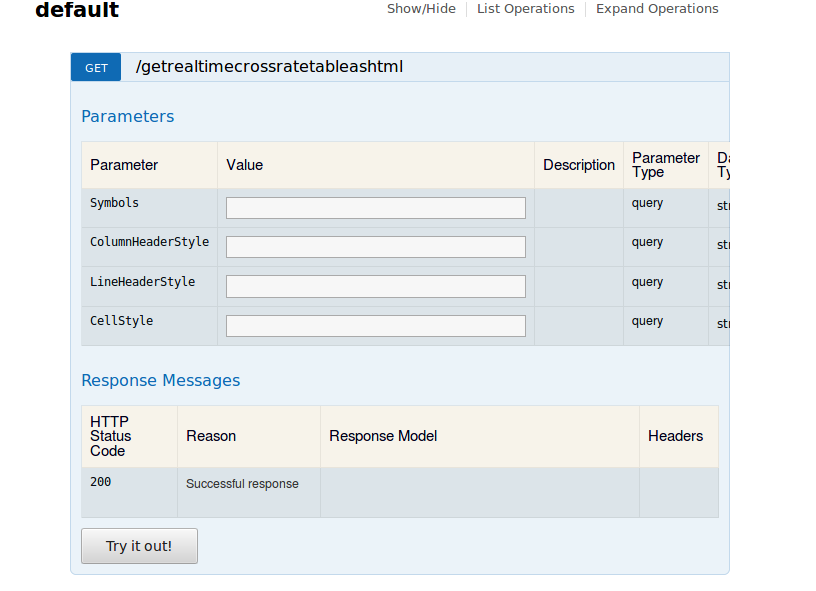Viewport: 816px width, 591px height.
Task: Select Expand Operations
Action: tap(657, 9)
